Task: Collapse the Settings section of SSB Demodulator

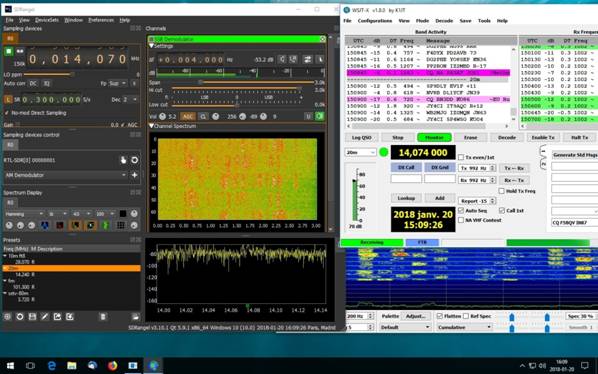Action: click(151, 46)
